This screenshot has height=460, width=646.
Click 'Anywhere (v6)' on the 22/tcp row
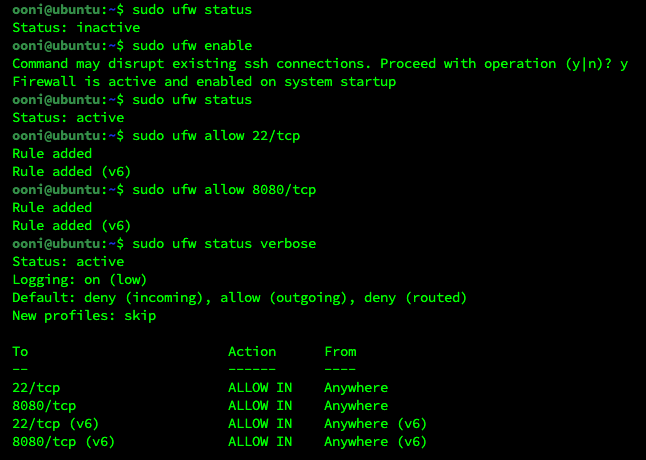pyautogui.click(x=375, y=424)
